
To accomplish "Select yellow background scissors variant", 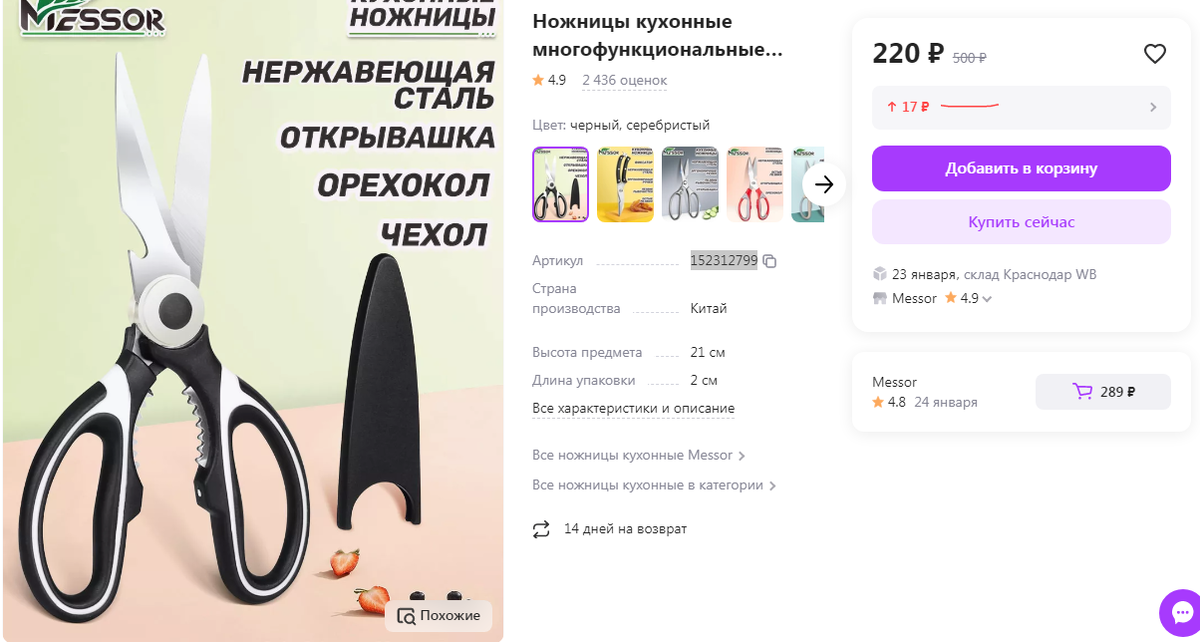I will (x=625, y=184).
